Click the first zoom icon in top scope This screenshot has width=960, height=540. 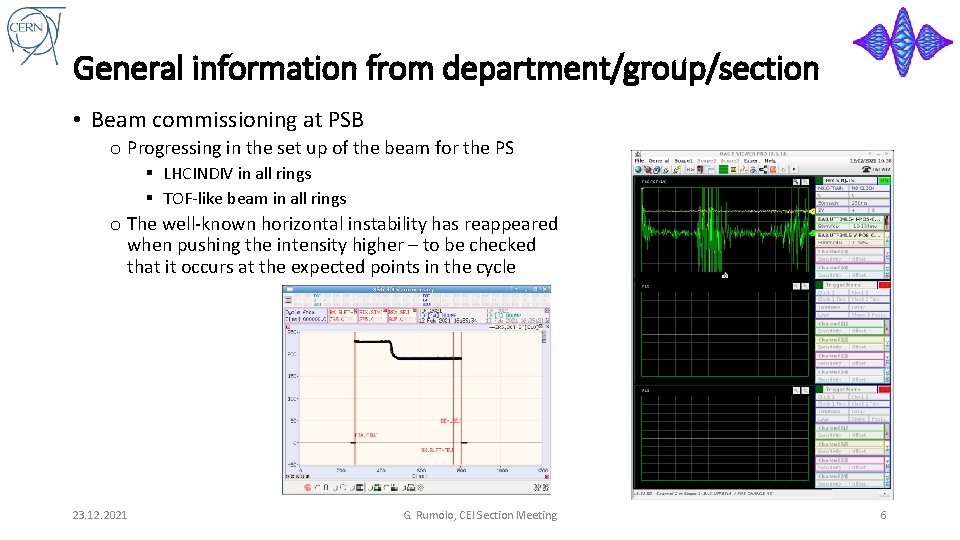tap(796, 182)
